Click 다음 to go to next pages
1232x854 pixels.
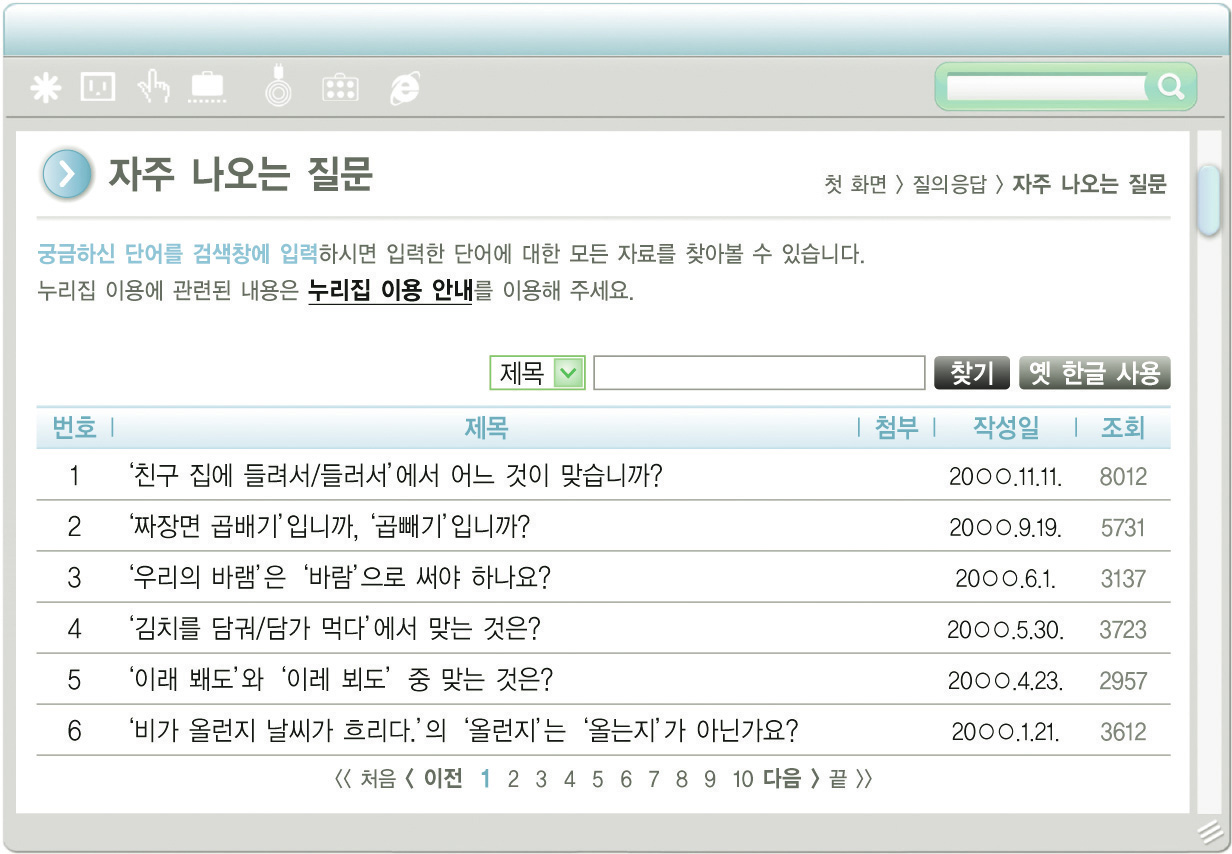(x=782, y=779)
